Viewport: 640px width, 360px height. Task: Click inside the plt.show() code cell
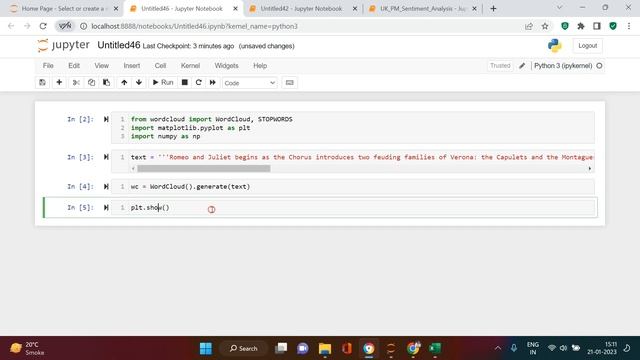click(x=353, y=208)
